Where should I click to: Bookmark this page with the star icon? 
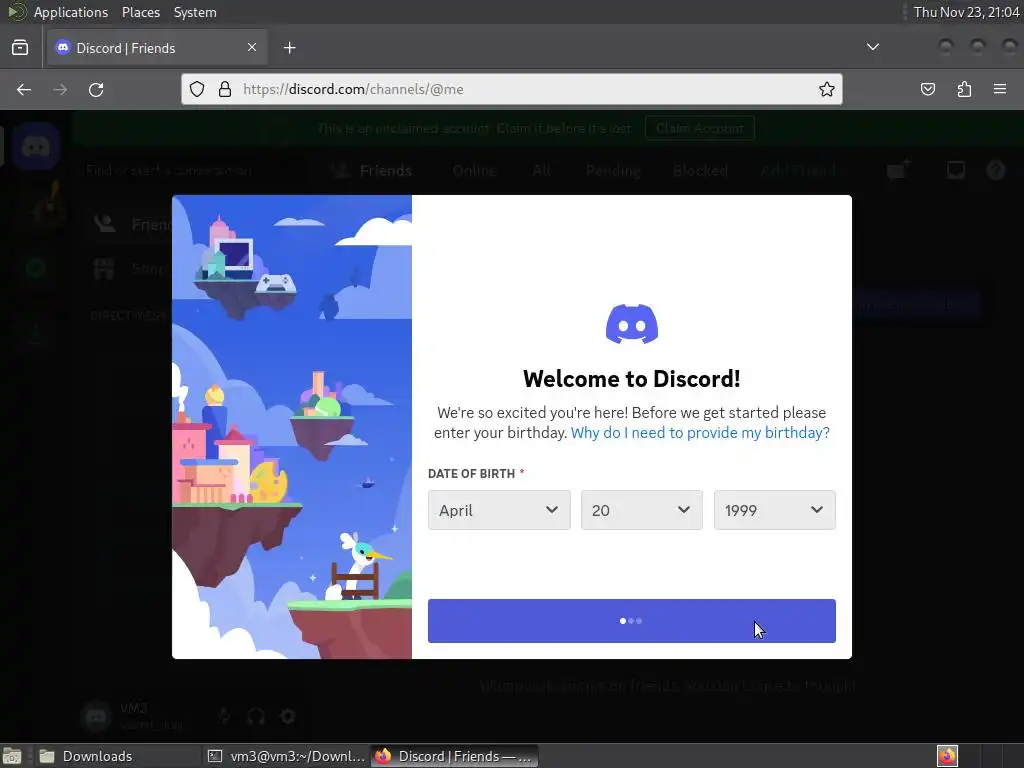click(x=826, y=89)
